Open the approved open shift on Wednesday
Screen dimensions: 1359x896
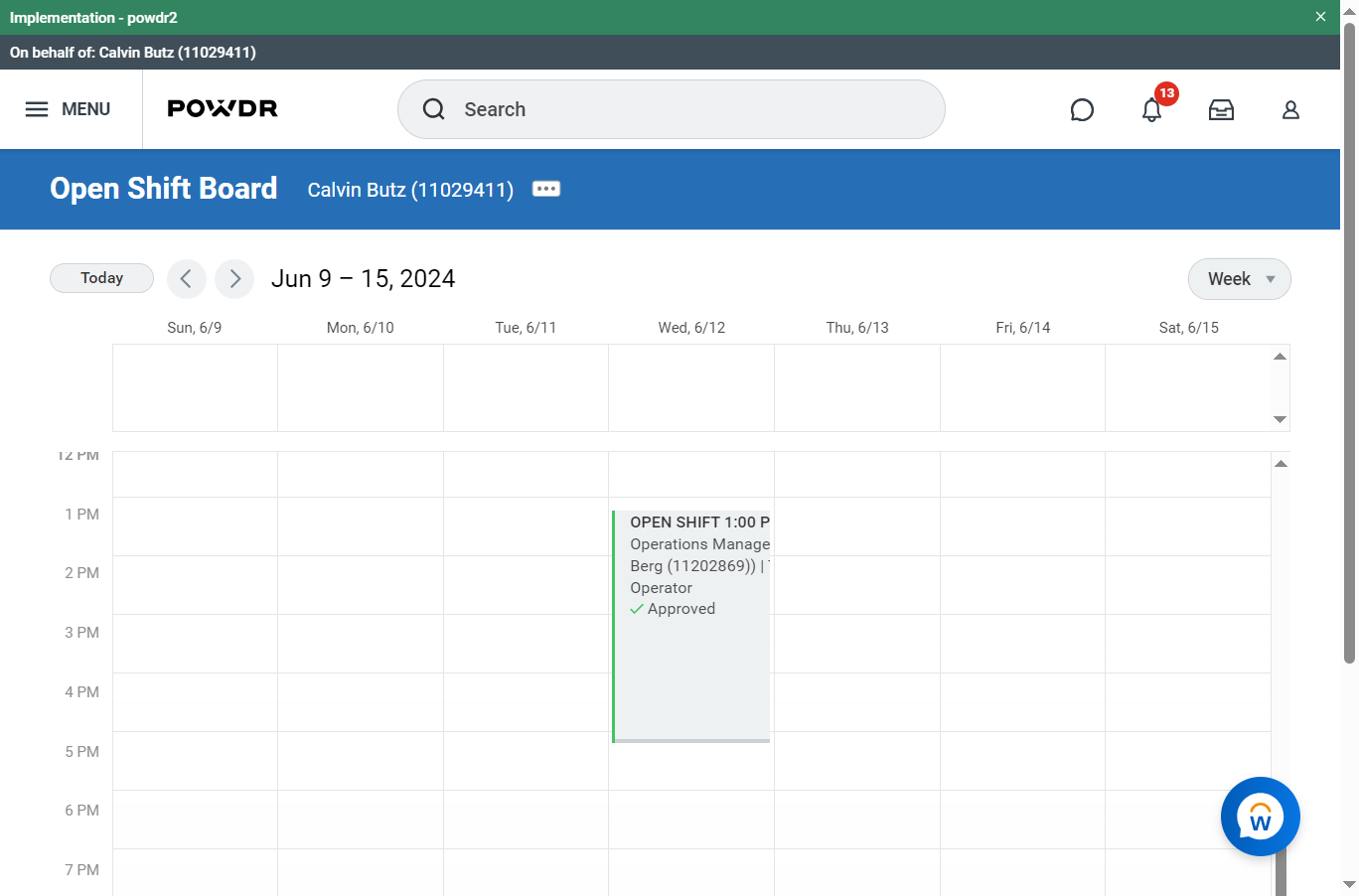pos(691,626)
